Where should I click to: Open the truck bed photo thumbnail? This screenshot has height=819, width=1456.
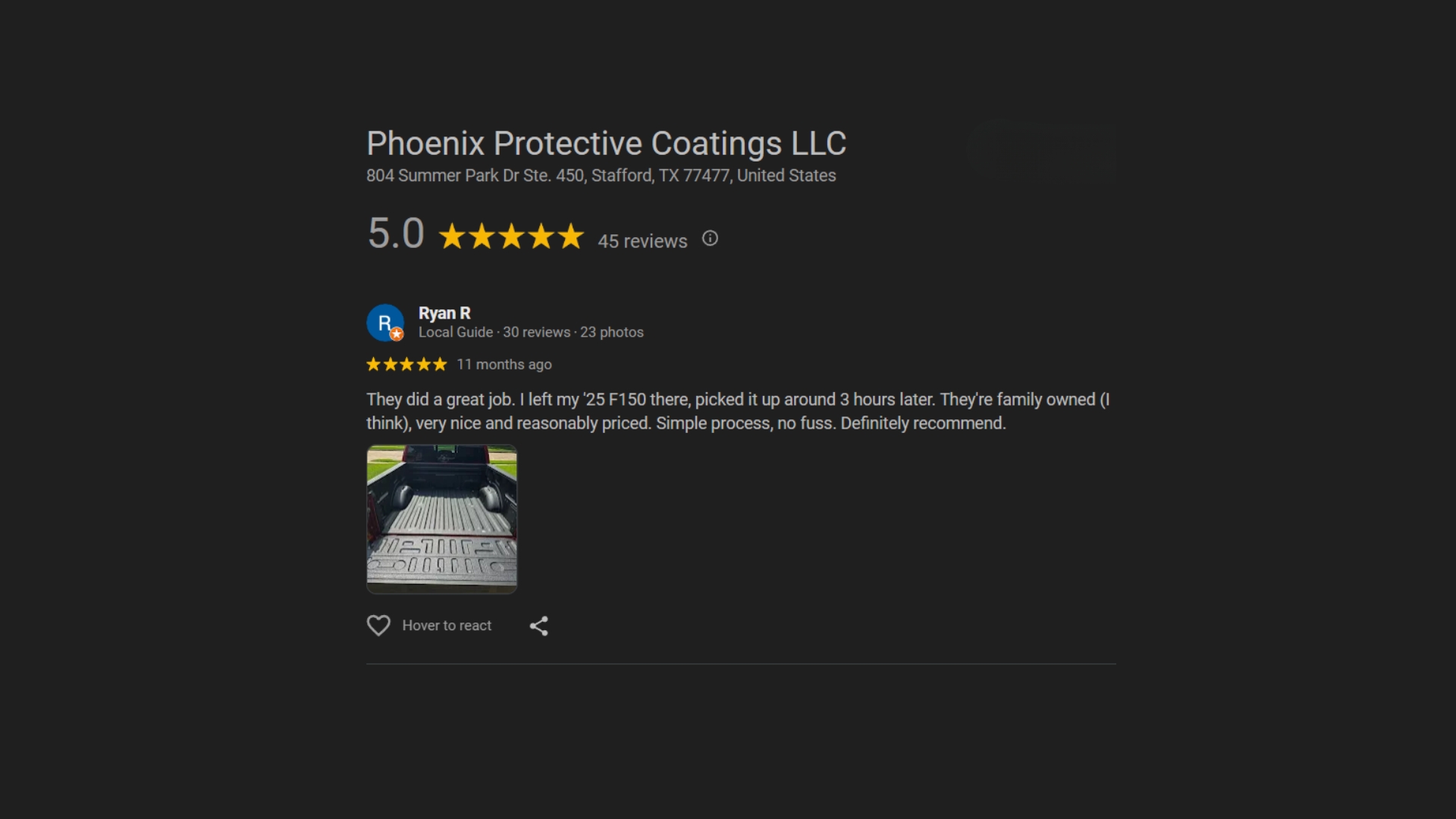click(442, 519)
